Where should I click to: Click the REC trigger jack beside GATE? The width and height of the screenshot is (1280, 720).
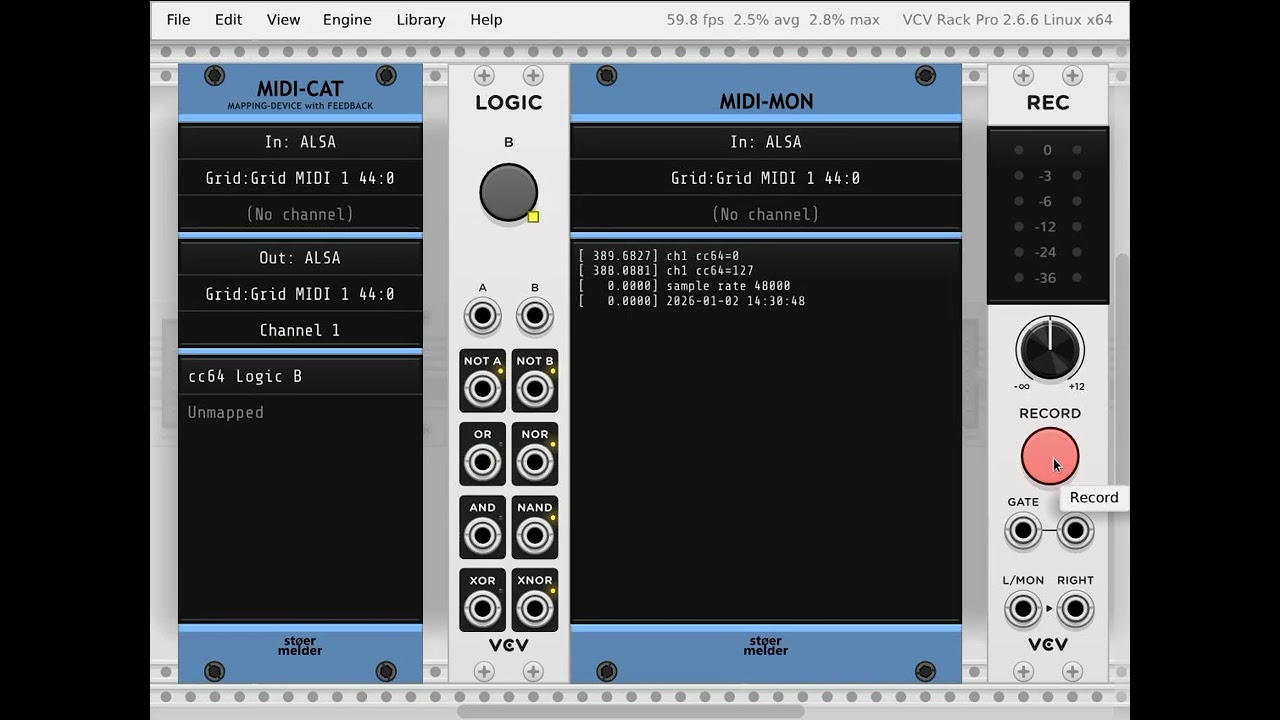pos(1076,531)
